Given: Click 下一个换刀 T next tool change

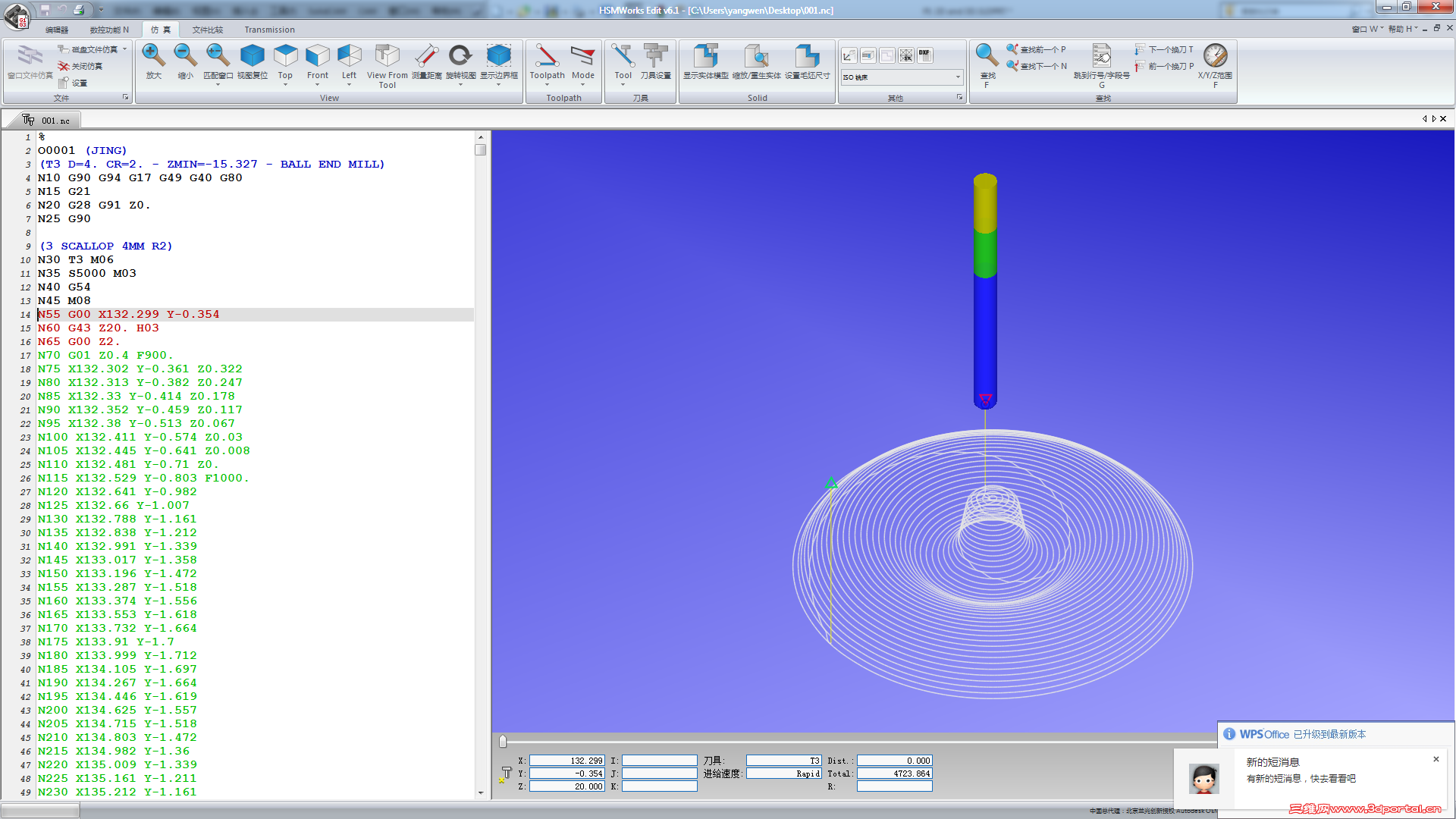Looking at the screenshot, I should tap(1164, 49).
